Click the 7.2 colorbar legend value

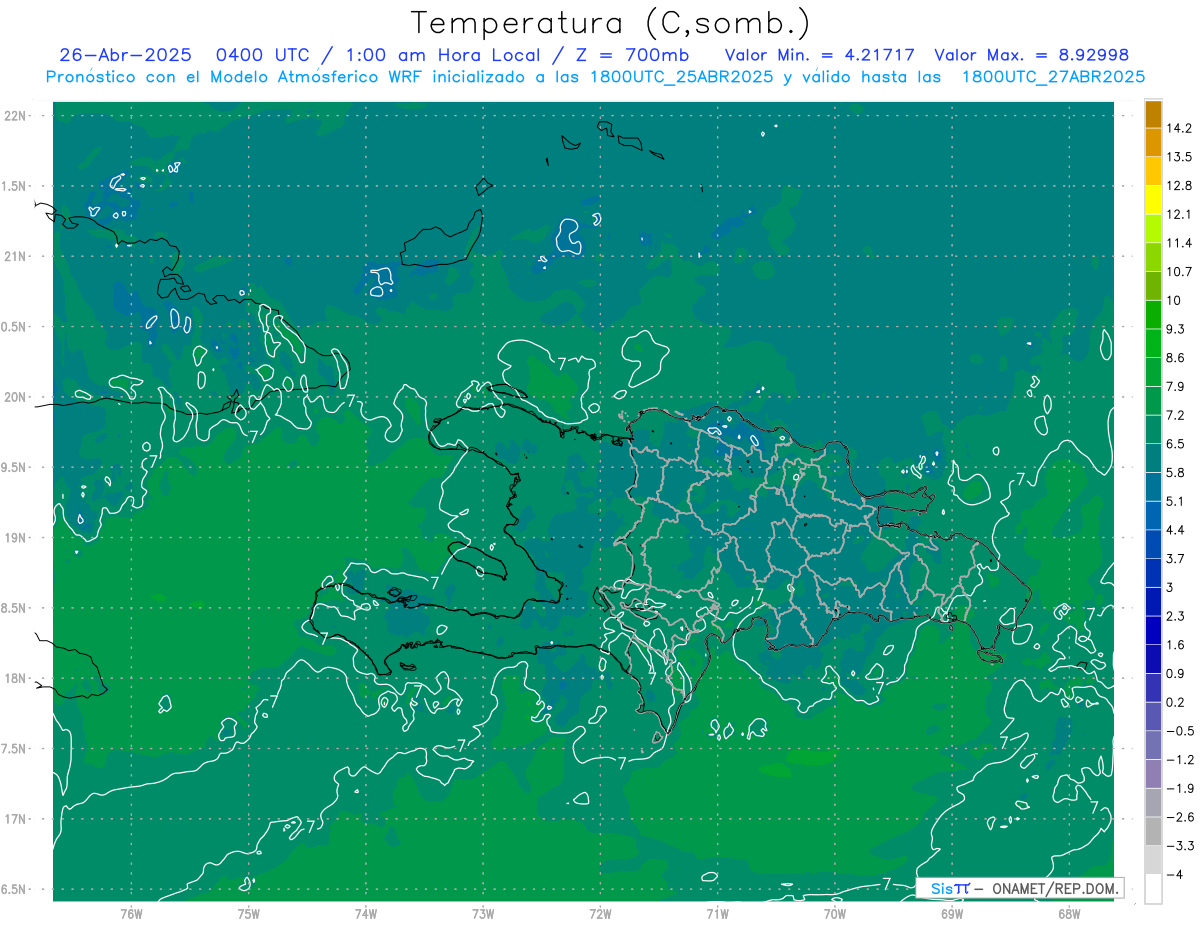coord(1176,415)
